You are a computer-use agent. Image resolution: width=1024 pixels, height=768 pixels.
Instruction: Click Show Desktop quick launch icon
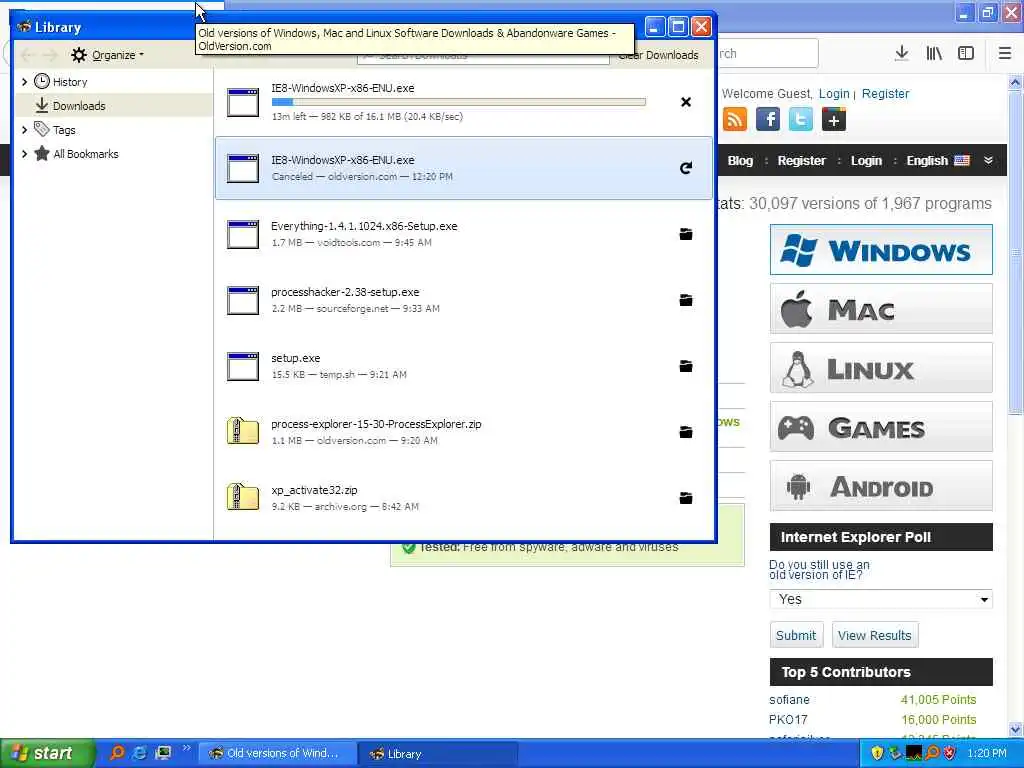click(163, 753)
